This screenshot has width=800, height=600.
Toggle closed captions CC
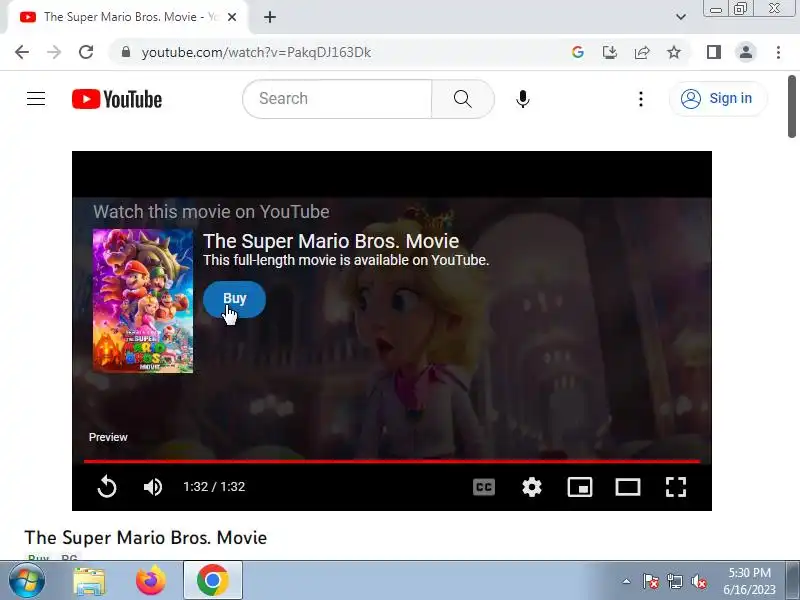pos(484,487)
